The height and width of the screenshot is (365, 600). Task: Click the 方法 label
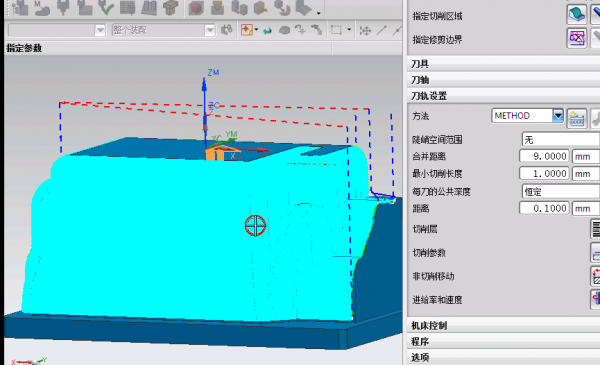[421, 116]
